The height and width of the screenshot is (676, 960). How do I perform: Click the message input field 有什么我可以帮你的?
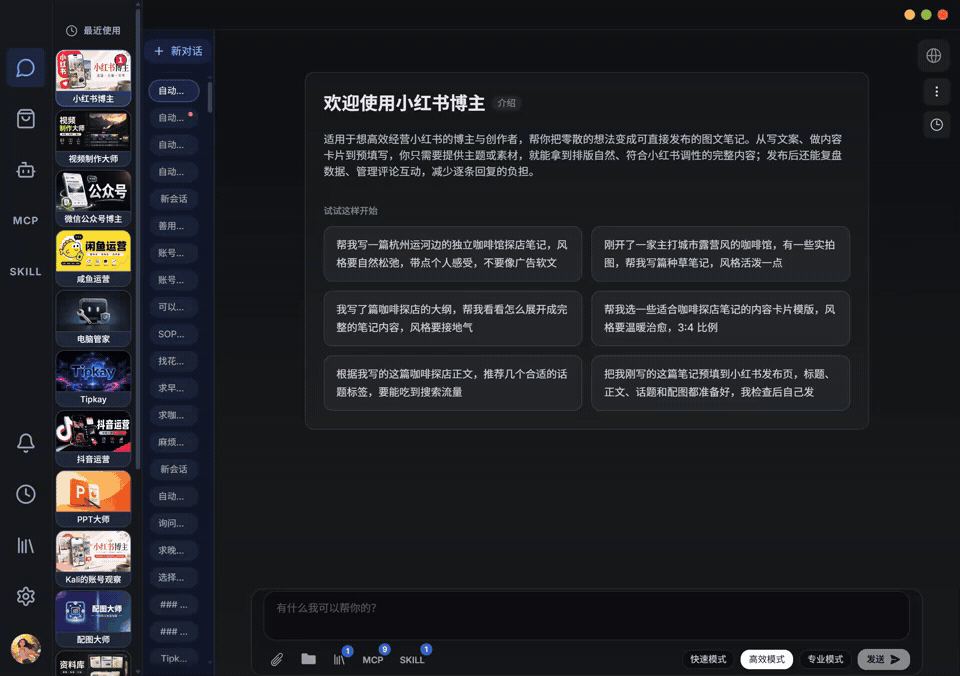[x=587, y=615]
